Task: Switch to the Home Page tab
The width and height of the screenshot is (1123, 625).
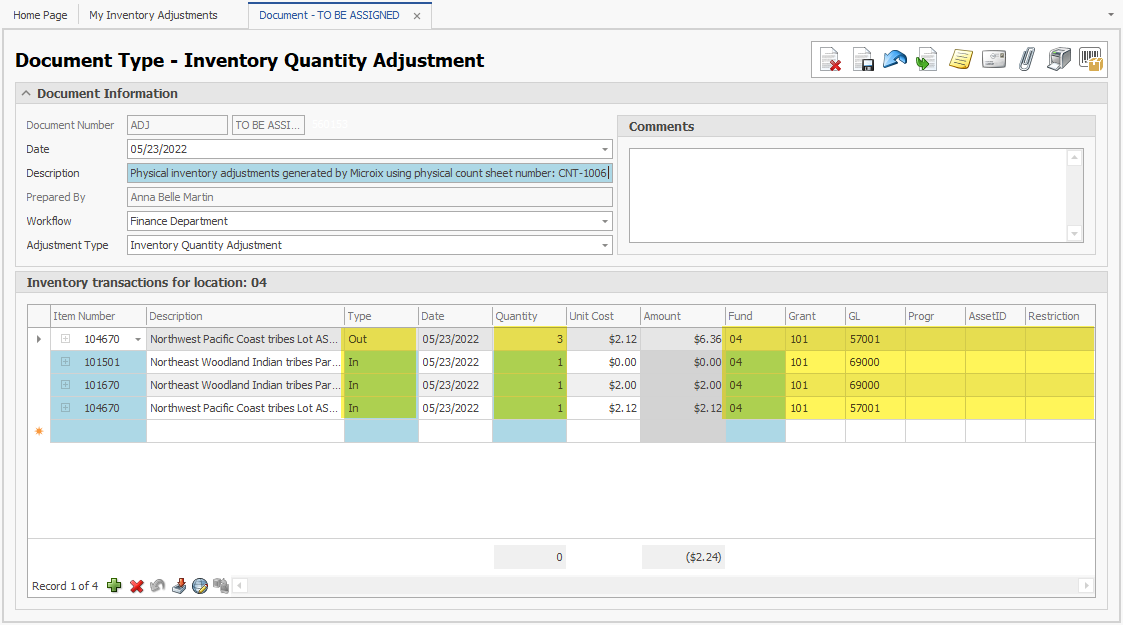Action: tap(40, 16)
